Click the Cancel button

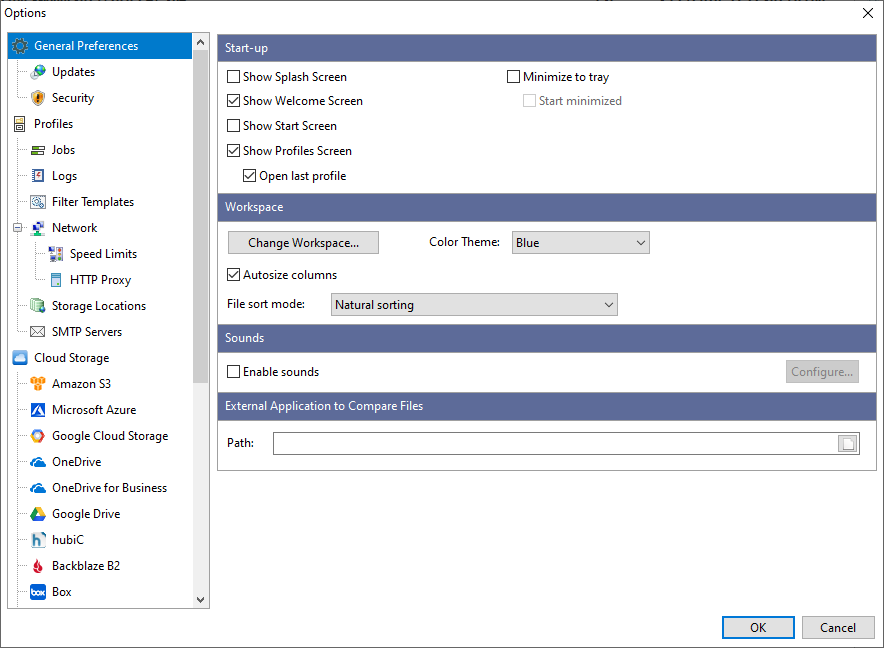coord(838,628)
